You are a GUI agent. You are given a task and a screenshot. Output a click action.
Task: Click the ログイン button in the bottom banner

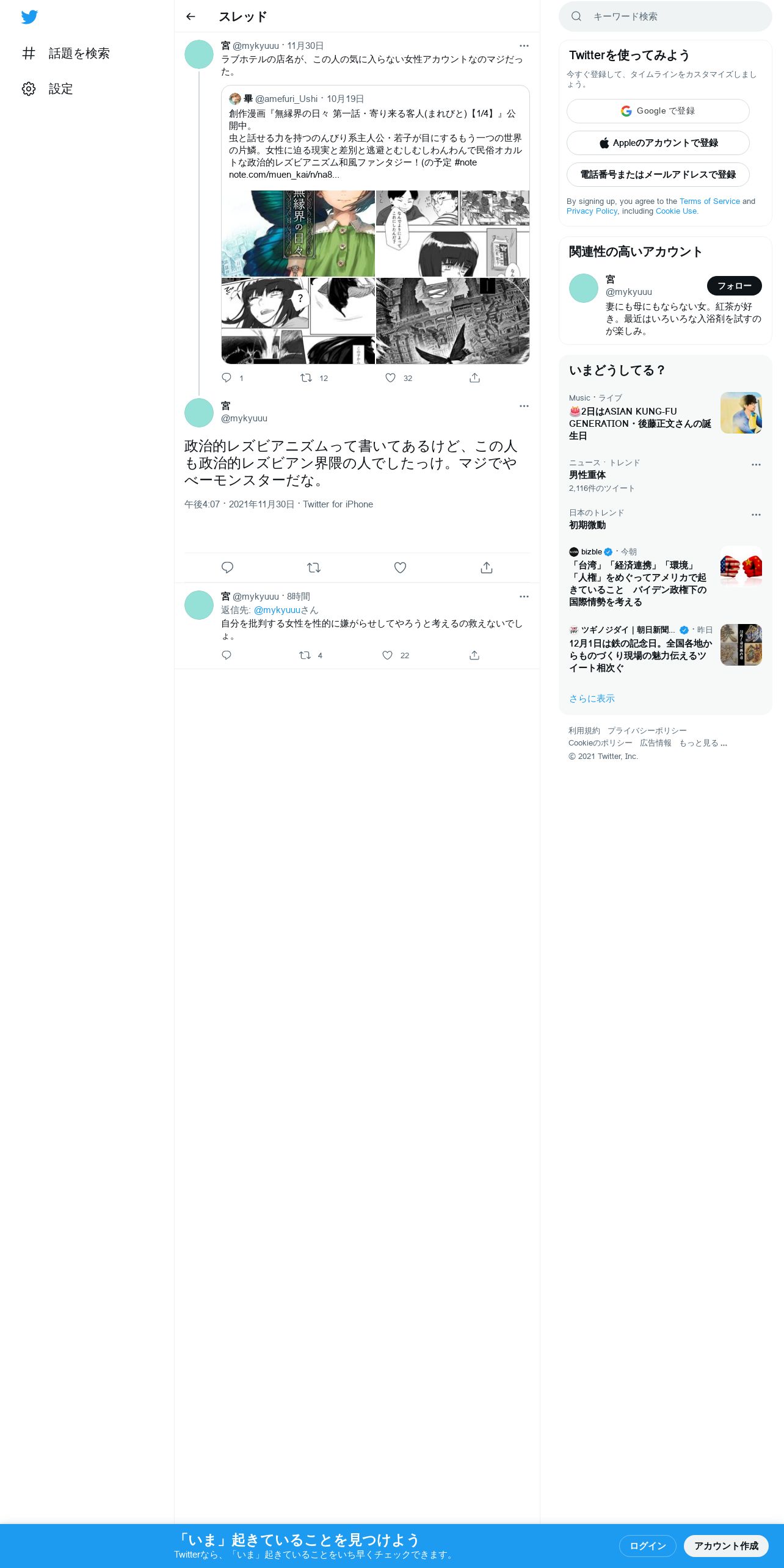coord(647,1546)
